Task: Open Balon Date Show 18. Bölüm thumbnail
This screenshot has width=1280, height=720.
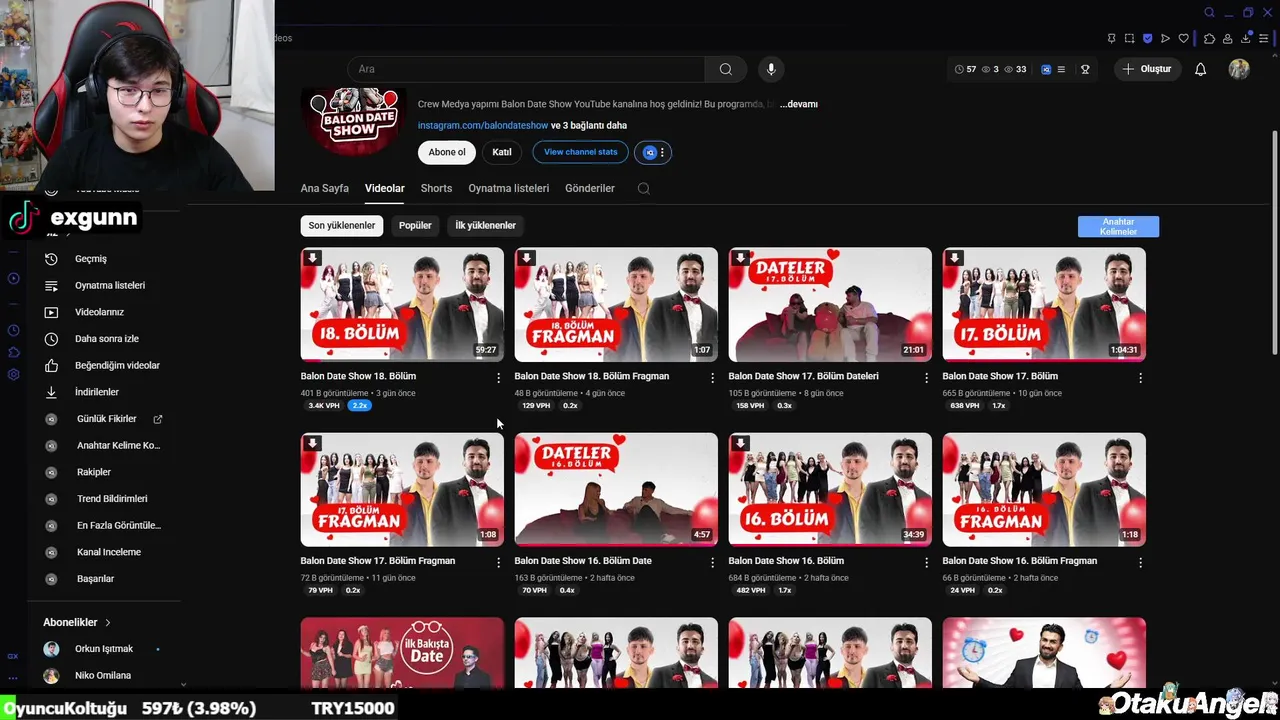Action: (x=402, y=304)
